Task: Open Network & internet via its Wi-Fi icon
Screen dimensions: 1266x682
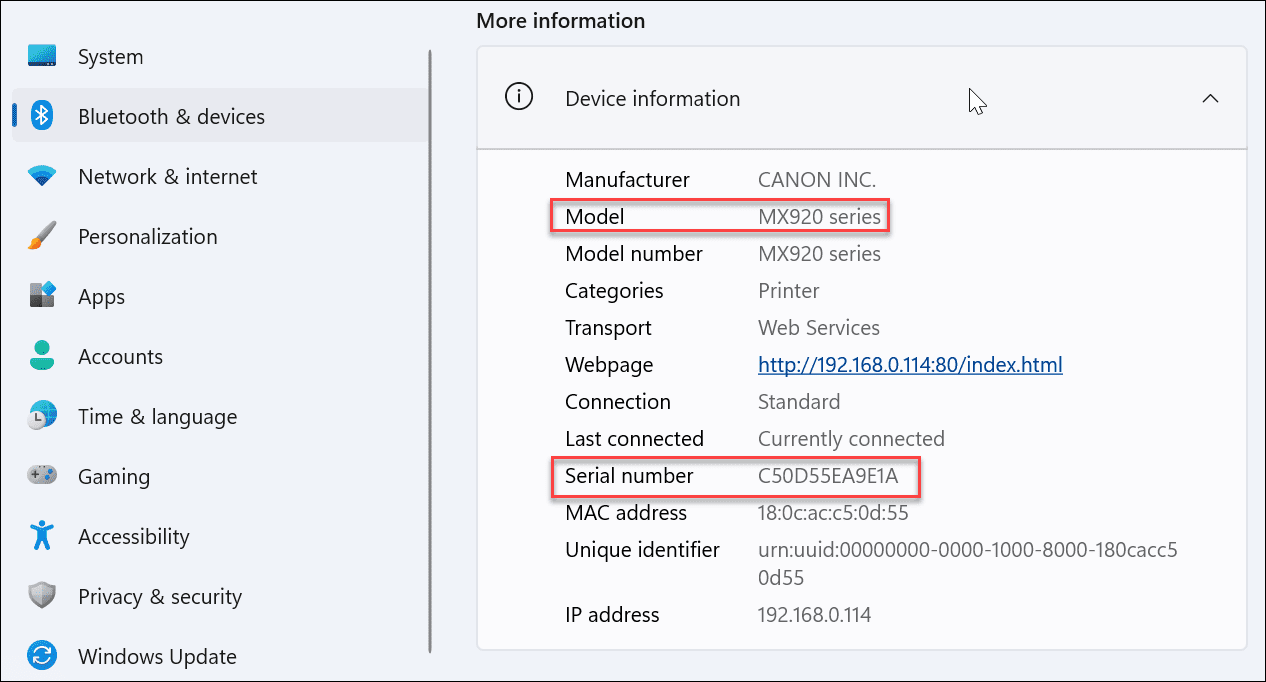Action: pyautogui.click(x=42, y=176)
